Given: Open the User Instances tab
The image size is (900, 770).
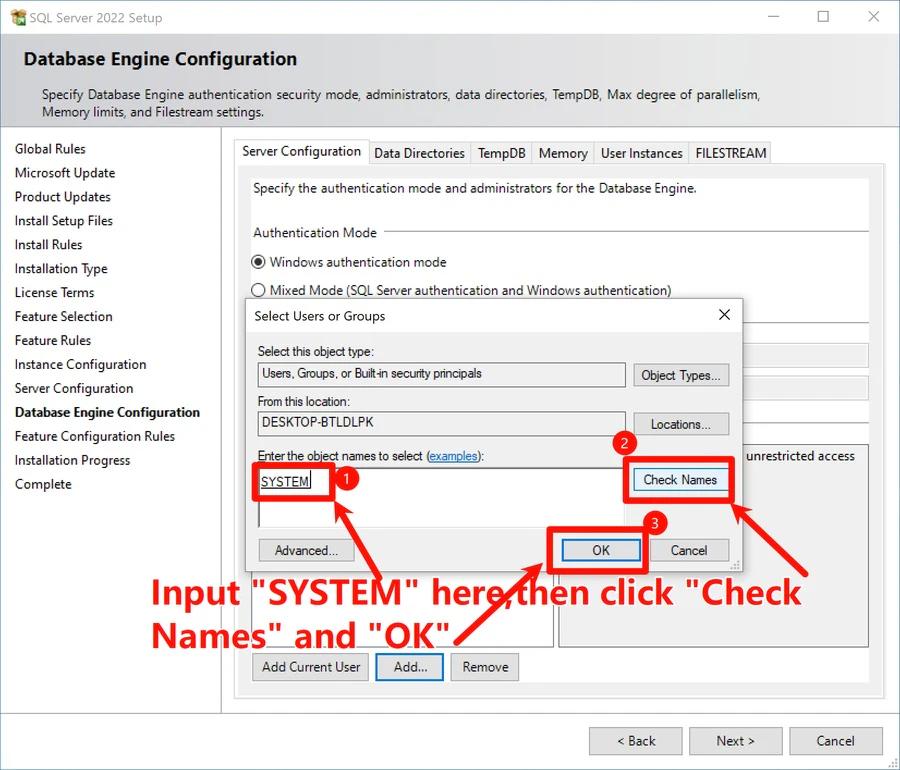Looking at the screenshot, I should (641, 153).
